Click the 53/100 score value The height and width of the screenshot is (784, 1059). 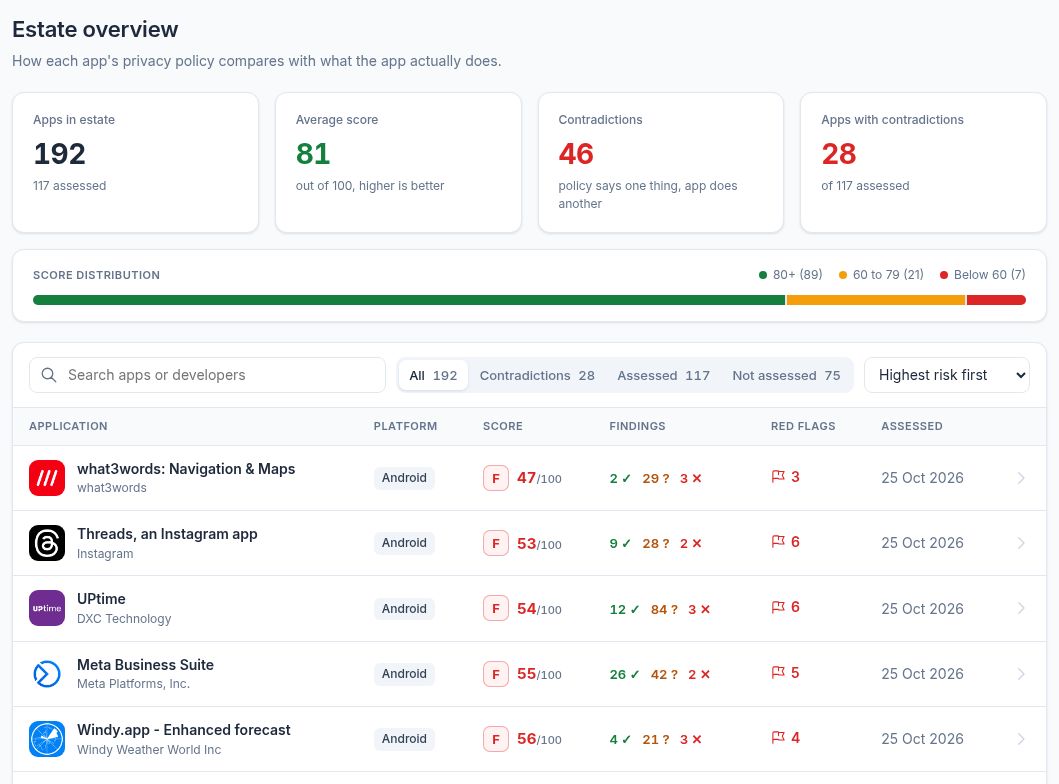539,544
